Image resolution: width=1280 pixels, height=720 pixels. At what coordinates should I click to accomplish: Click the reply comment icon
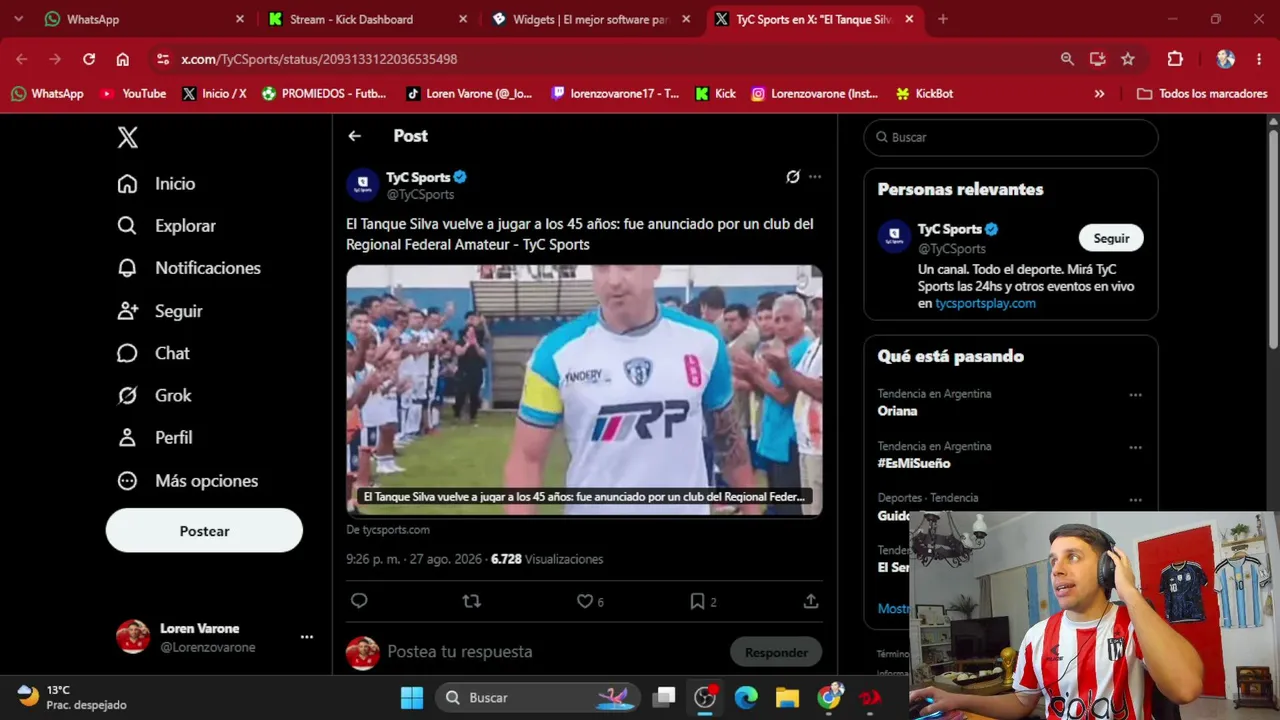359,601
